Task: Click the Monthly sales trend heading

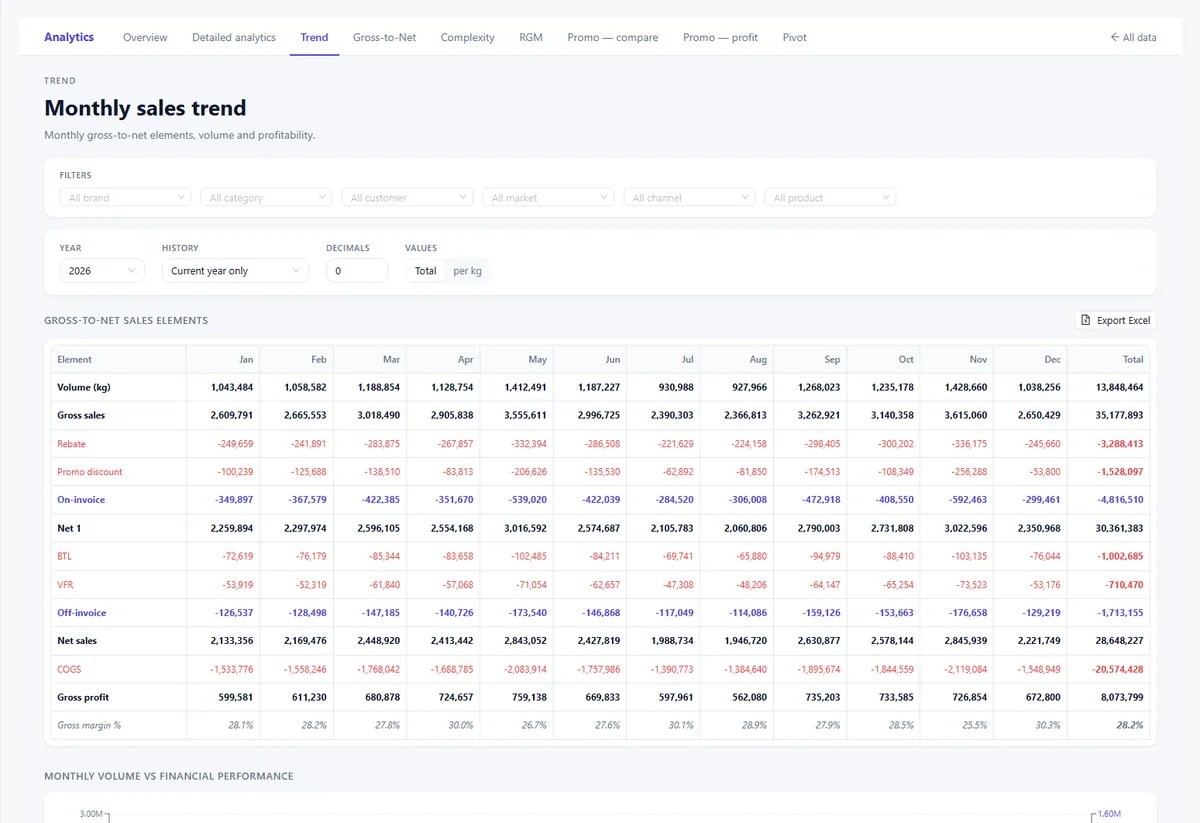Action: 145,108
